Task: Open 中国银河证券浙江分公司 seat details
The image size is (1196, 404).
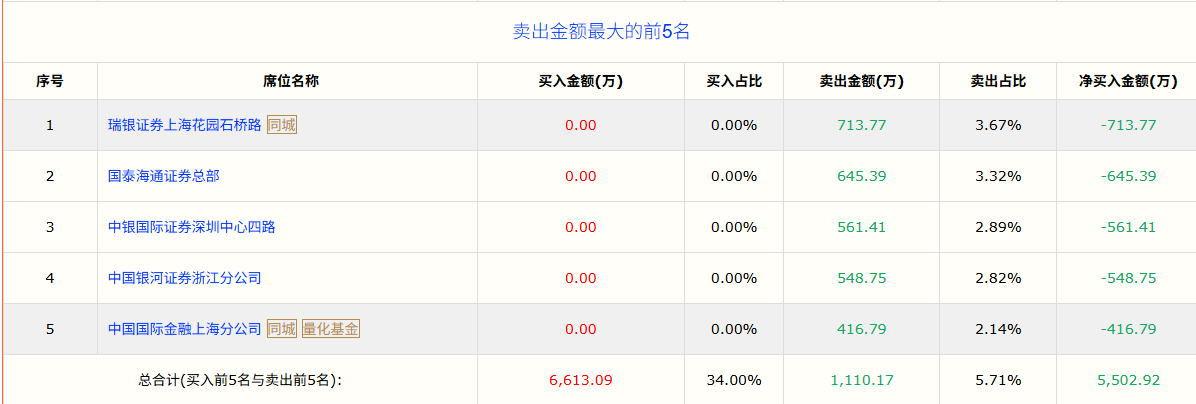Action: pyautogui.click(x=184, y=278)
